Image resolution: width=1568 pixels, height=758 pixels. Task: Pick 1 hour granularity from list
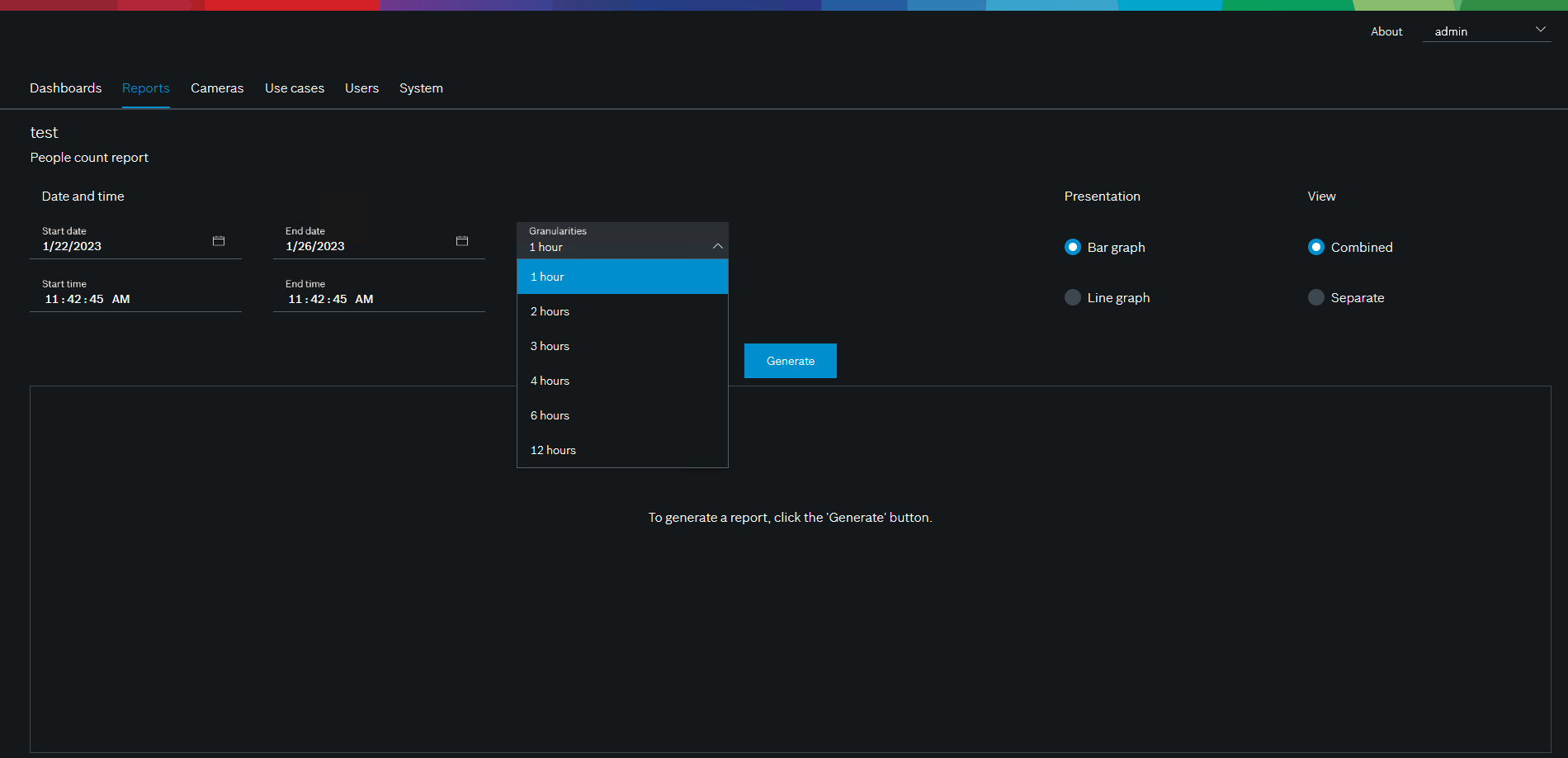622,277
